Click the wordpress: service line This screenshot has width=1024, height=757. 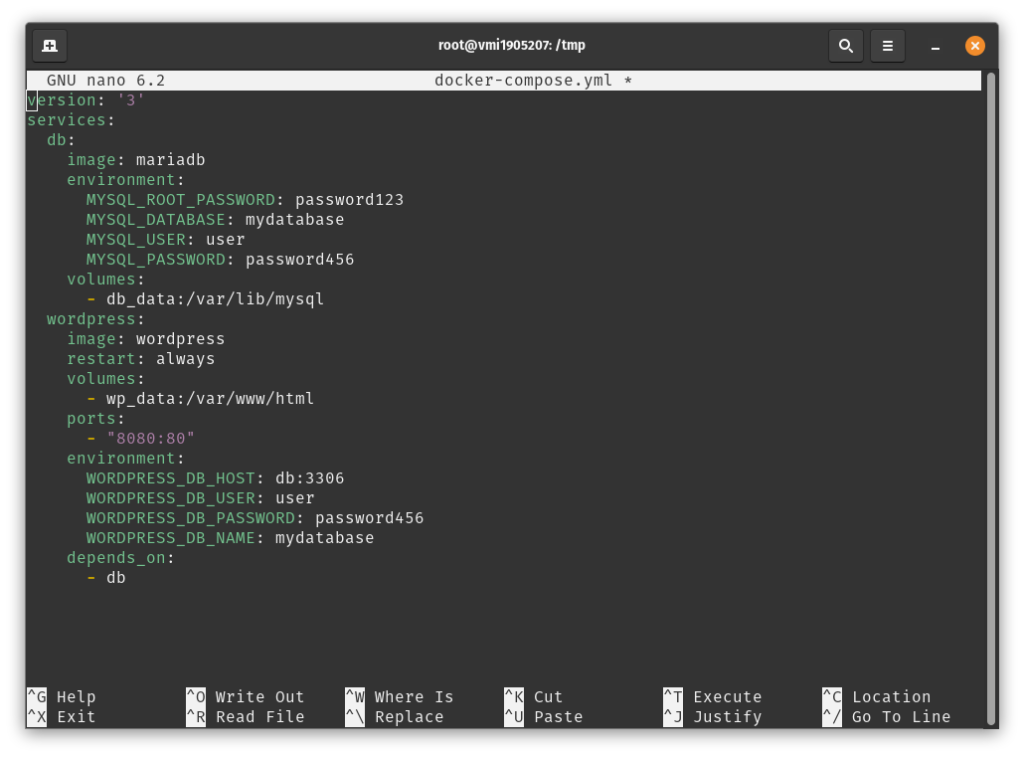(x=95, y=319)
